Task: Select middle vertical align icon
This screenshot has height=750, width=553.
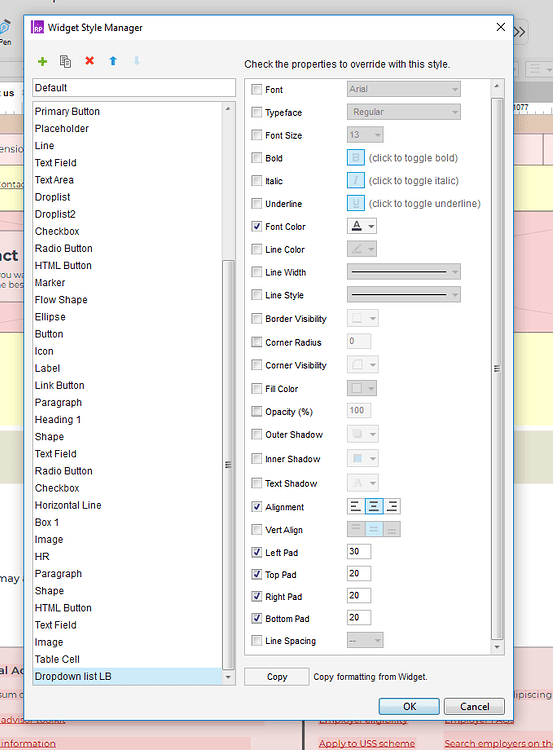Action: [374, 529]
